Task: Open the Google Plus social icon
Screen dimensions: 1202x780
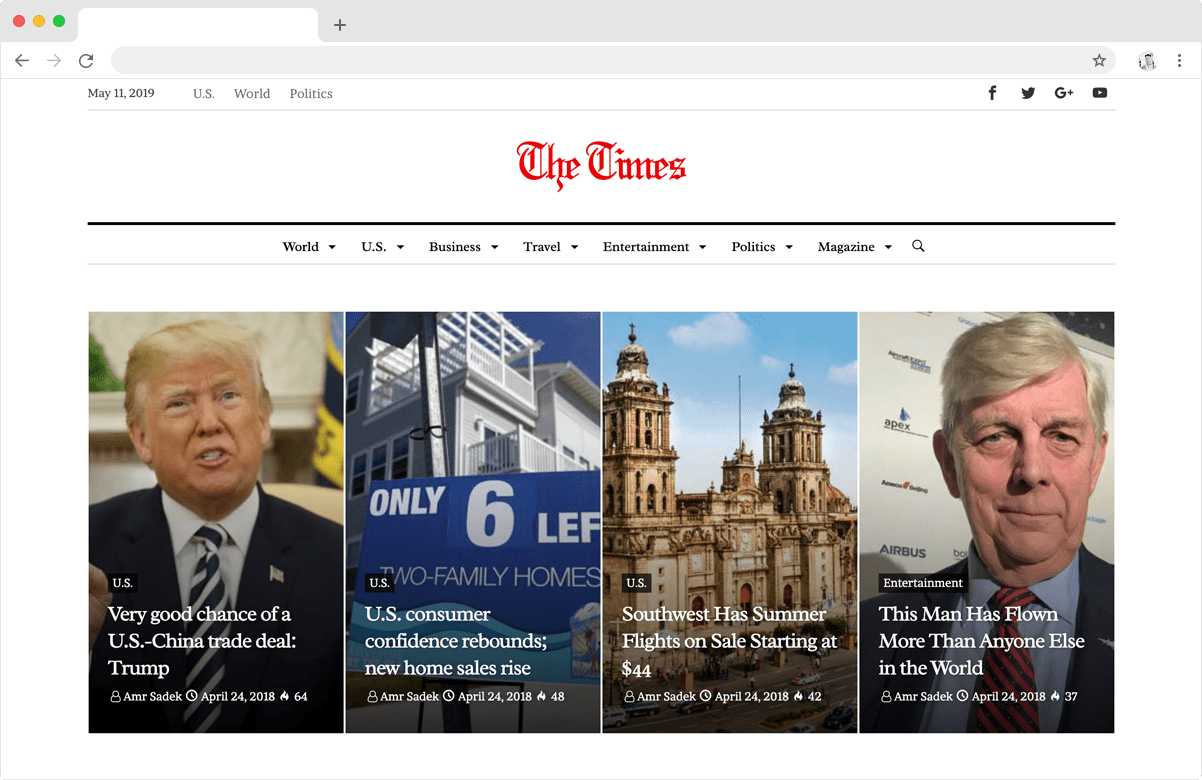Action: coord(1064,93)
